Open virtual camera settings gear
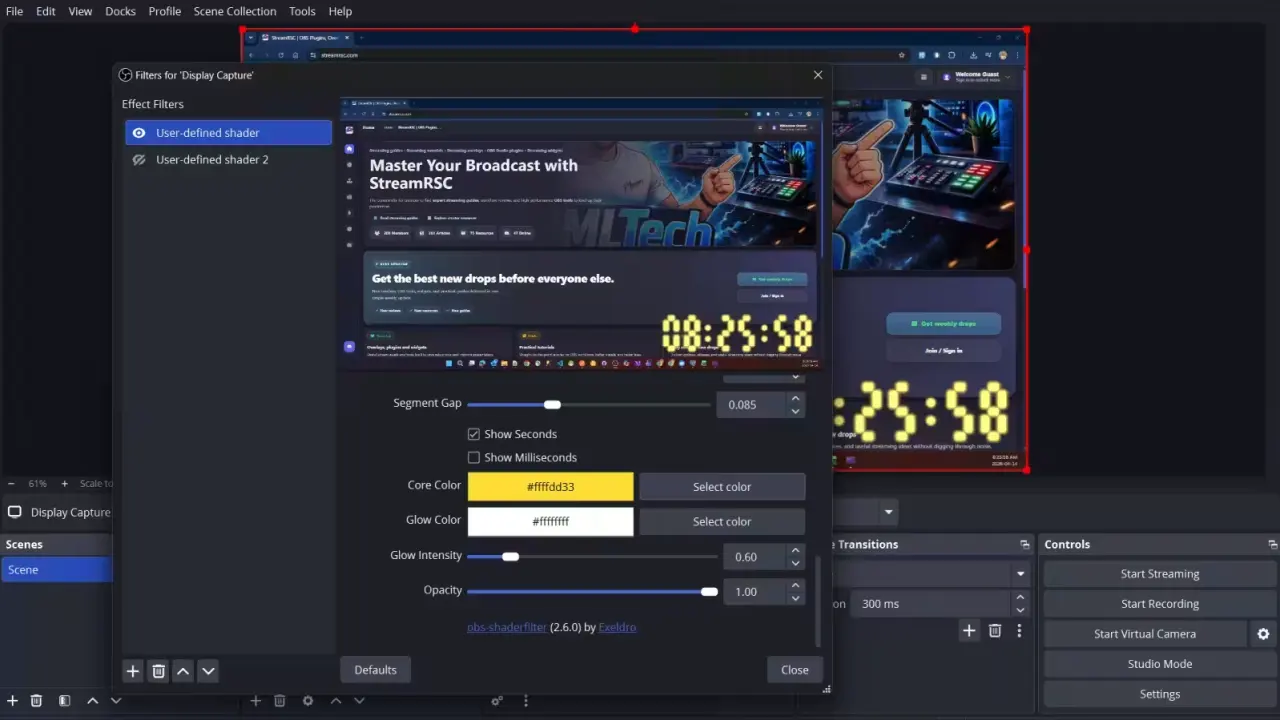The image size is (1280, 720). (1263, 634)
